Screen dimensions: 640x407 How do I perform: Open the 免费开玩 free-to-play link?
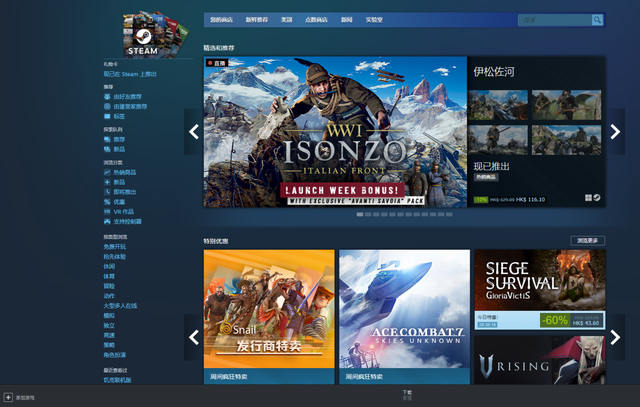coord(116,246)
